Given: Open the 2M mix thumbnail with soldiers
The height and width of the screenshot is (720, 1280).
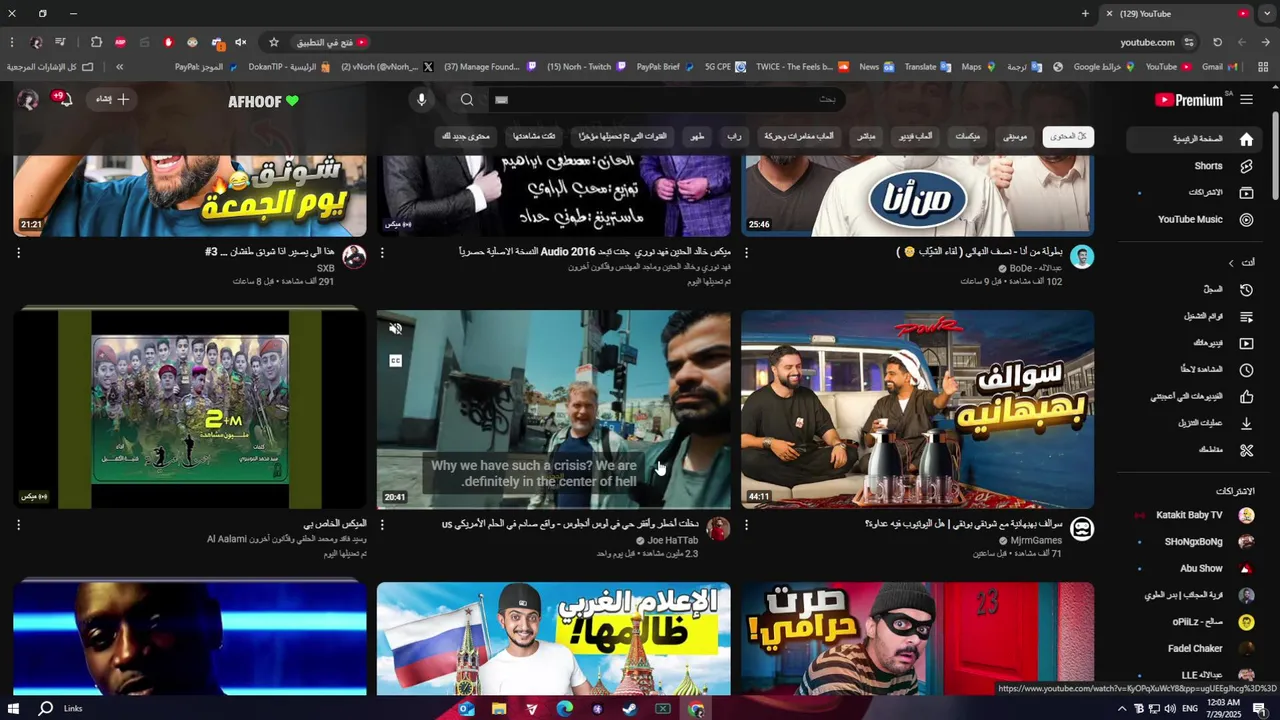Looking at the screenshot, I should coord(190,409).
